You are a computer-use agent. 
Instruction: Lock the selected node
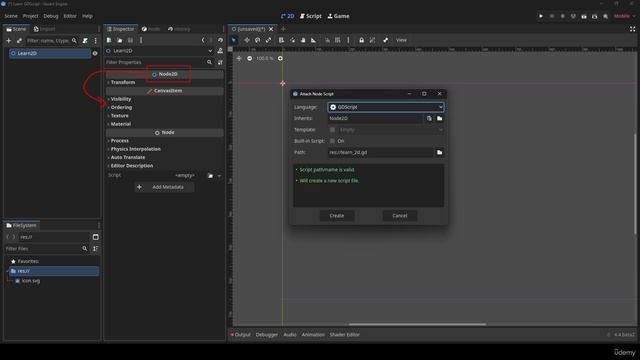pyautogui.click(x=361, y=40)
